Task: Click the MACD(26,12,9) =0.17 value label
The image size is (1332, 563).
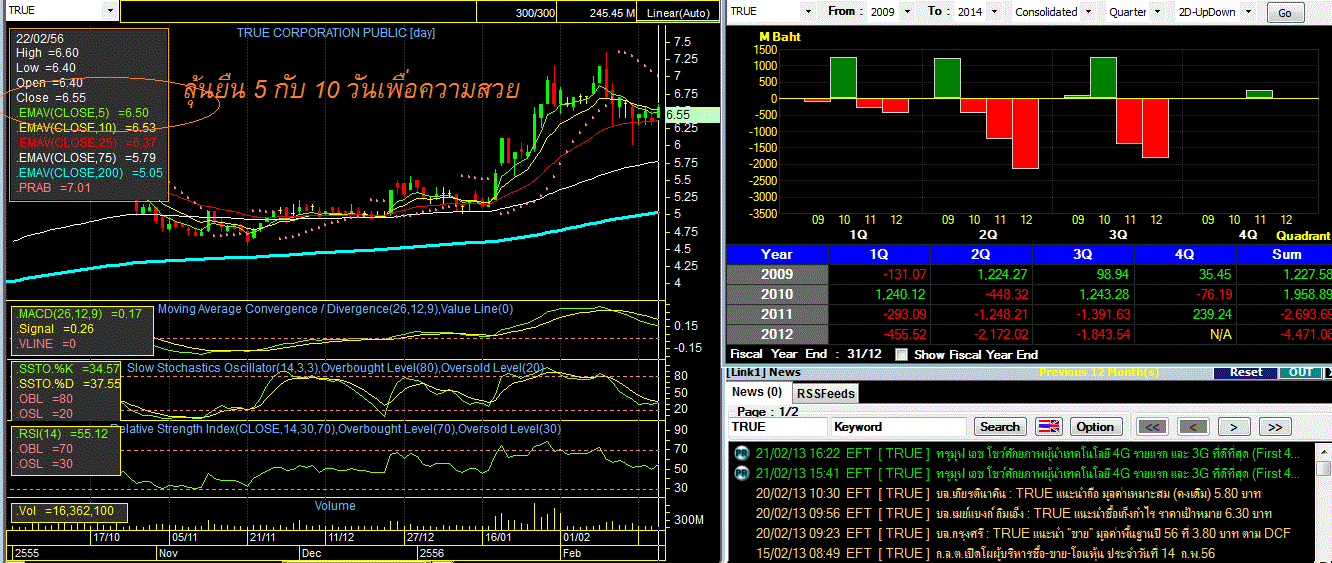Action: click(78, 314)
